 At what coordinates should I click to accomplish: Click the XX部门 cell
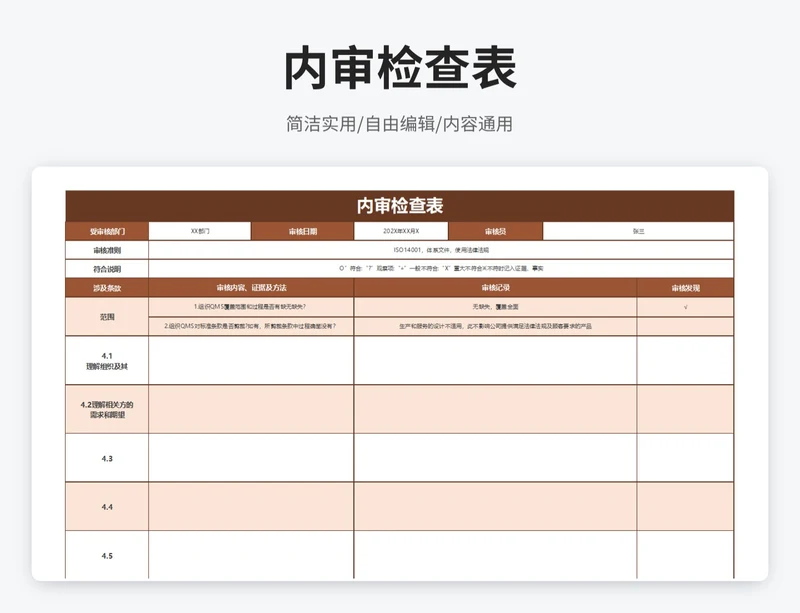tap(200, 231)
